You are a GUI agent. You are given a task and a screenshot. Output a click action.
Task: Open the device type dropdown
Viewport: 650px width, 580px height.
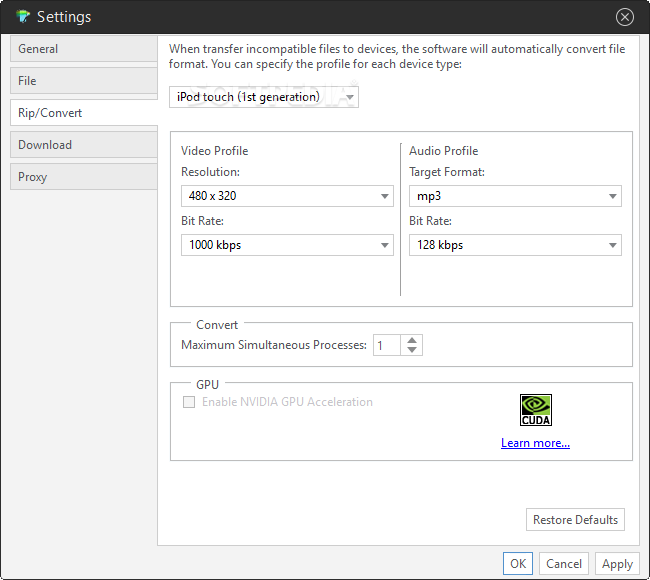pos(264,97)
